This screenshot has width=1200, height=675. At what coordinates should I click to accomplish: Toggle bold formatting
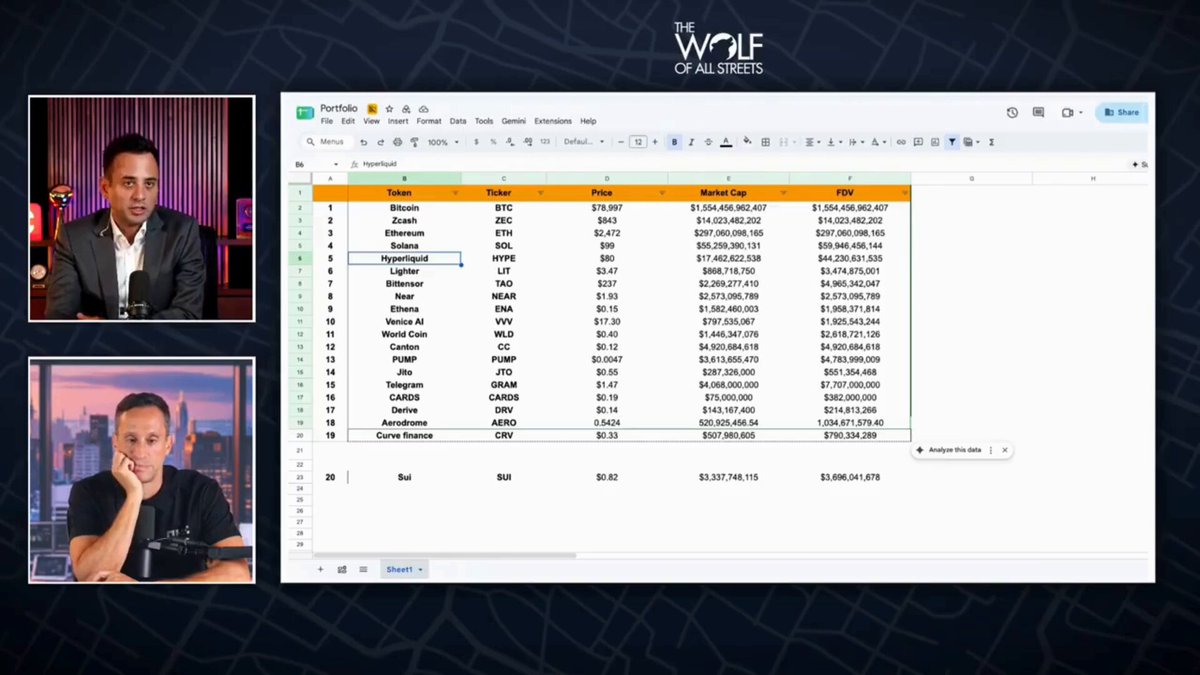(675, 142)
